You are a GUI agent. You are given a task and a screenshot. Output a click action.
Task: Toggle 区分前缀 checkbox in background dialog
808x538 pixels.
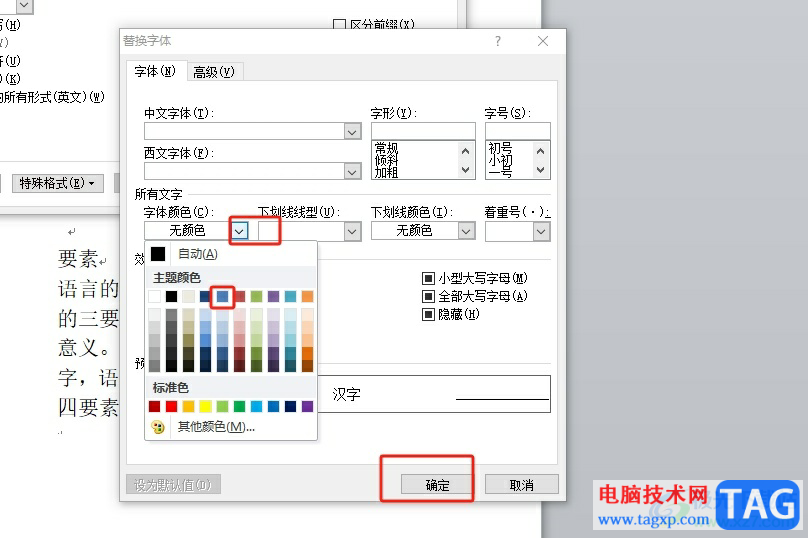click(x=339, y=24)
